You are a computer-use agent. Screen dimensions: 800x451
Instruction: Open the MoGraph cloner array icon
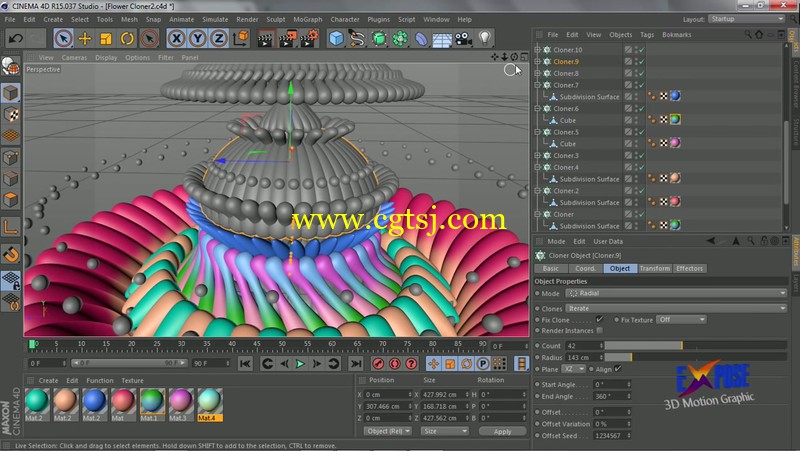click(x=400, y=38)
